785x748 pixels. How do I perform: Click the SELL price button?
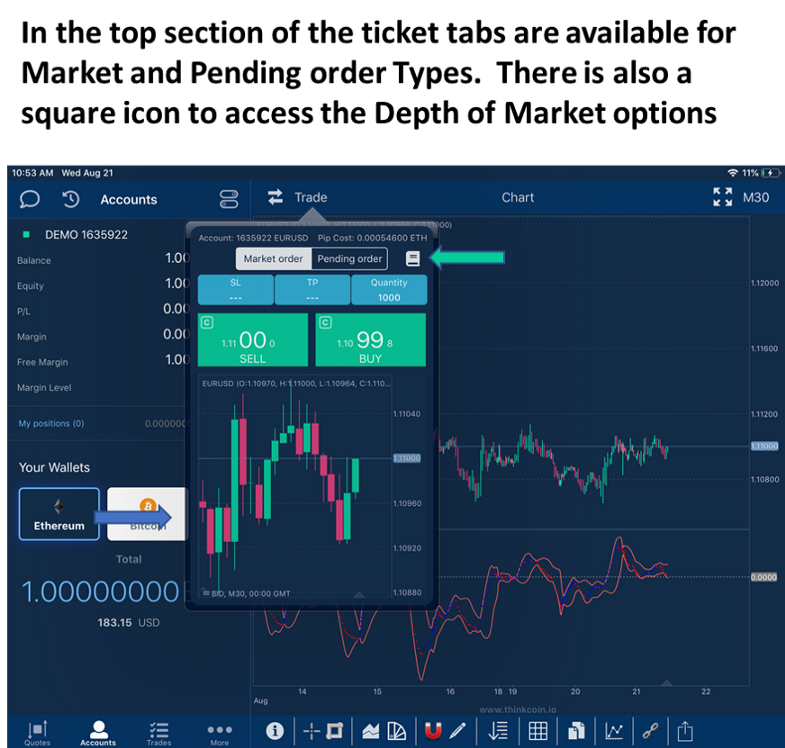tap(253, 340)
